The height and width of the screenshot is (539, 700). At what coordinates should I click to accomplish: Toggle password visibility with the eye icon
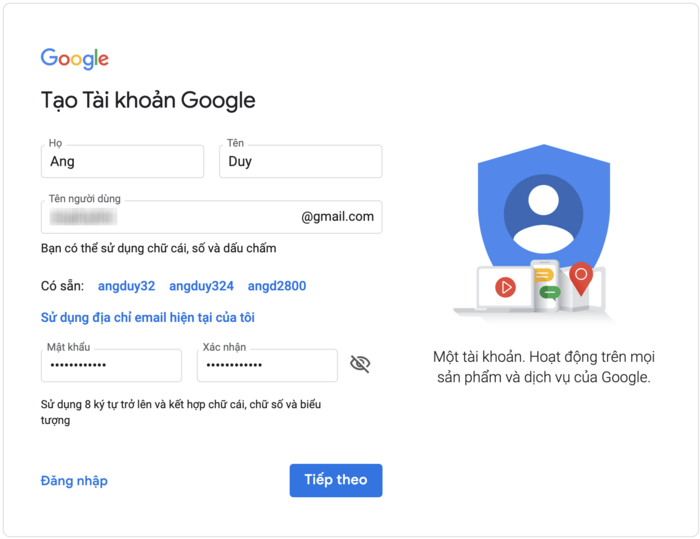(360, 364)
